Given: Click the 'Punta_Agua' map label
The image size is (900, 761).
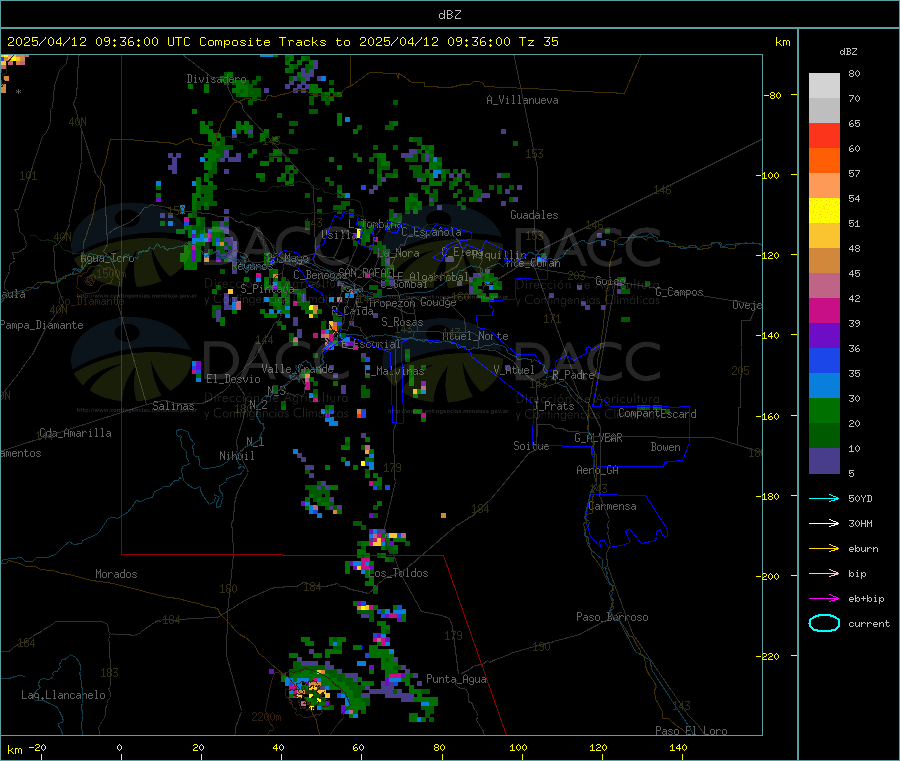Looking at the screenshot, I should pyautogui.click(x=456, y=679).
